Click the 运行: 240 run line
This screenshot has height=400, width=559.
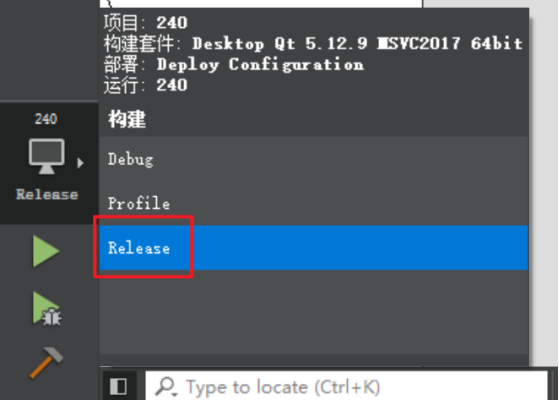pyautogui.click(x=145, y=85)
